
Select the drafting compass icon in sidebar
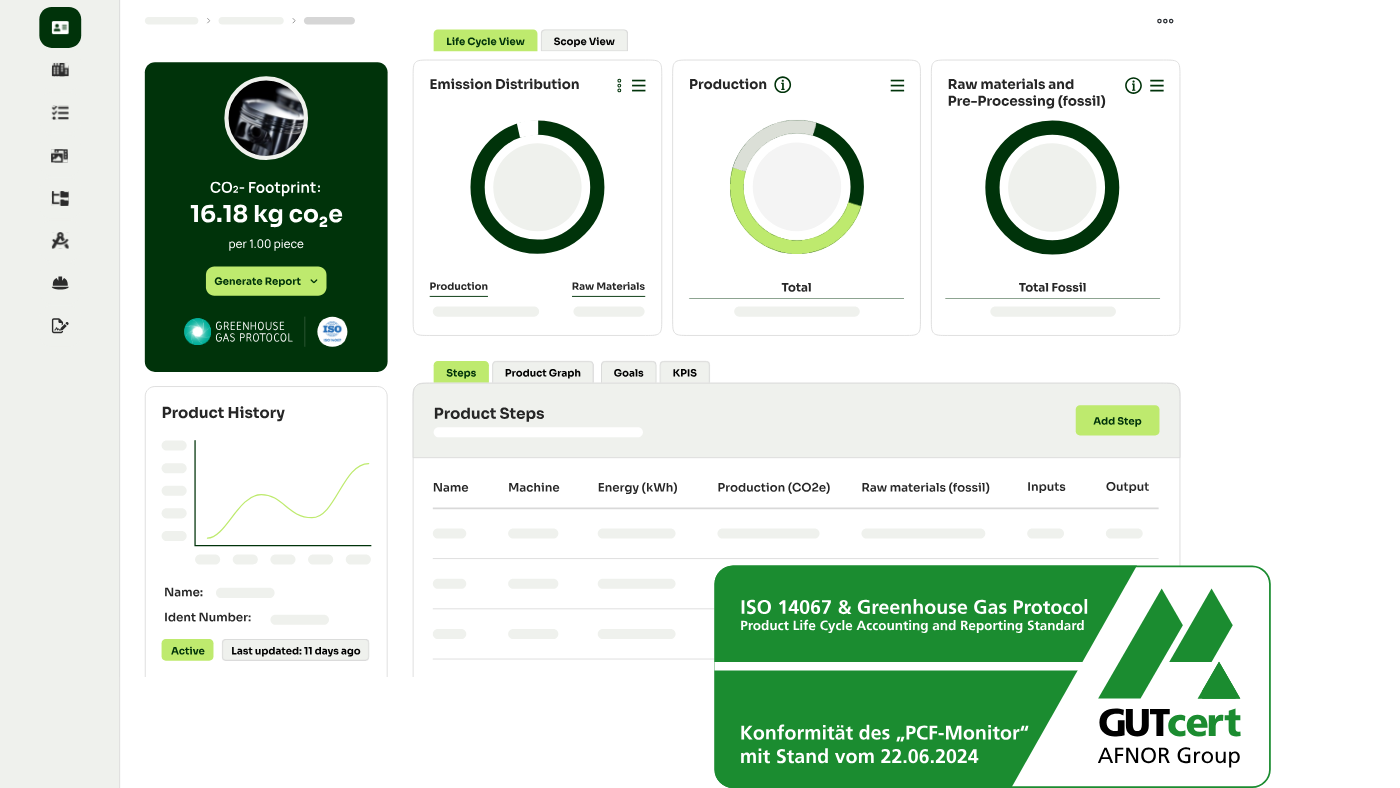(x=60, y=241)
